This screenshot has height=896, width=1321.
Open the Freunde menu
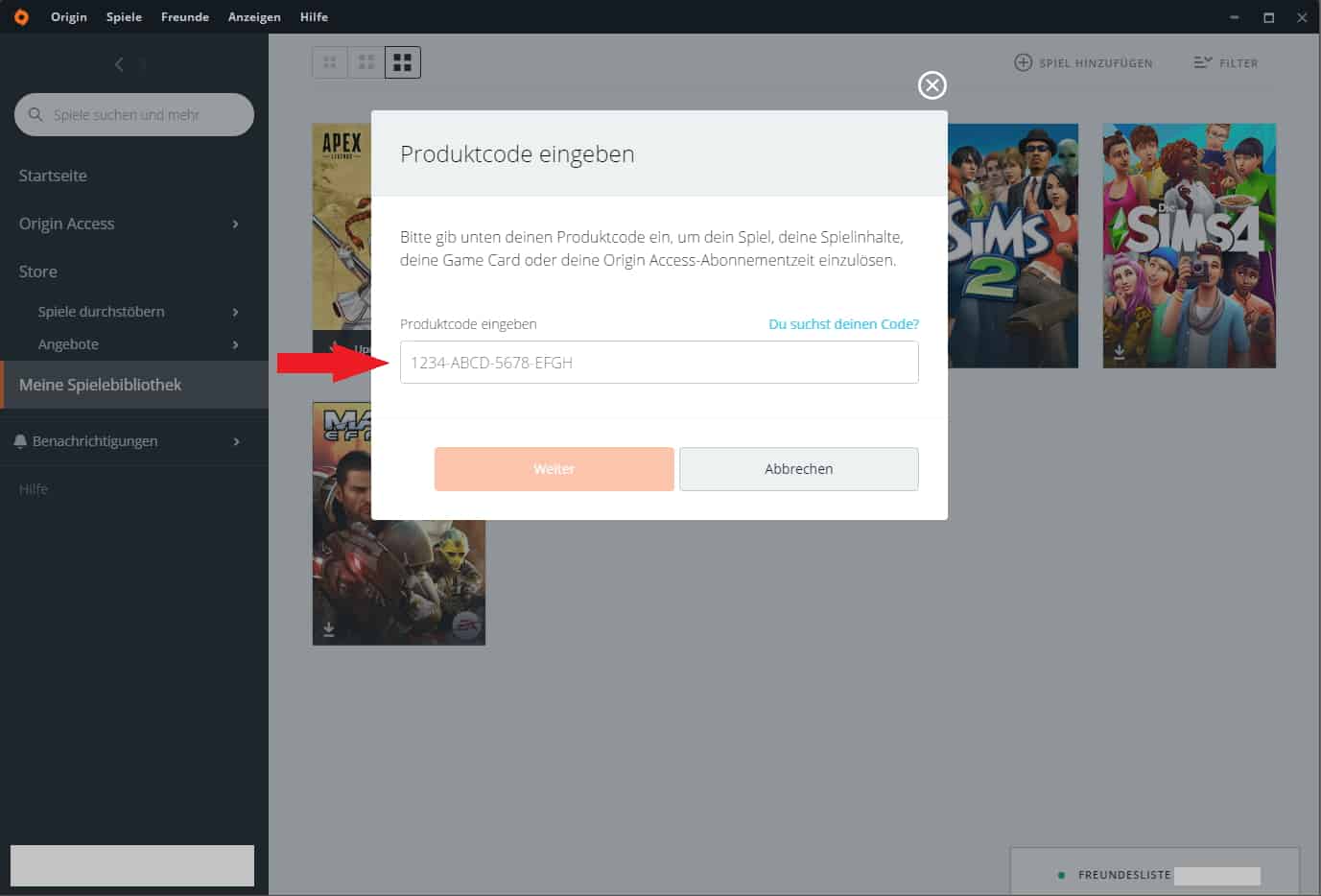(x=185, y=17)
